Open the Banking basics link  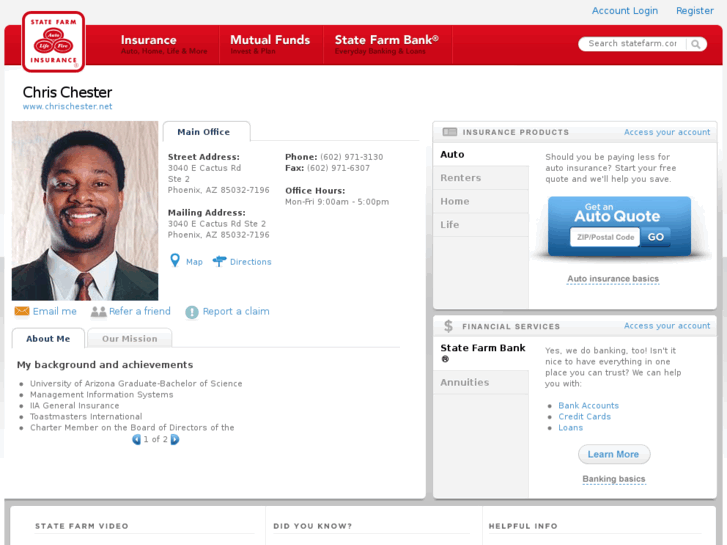click(x=614, y=479)
